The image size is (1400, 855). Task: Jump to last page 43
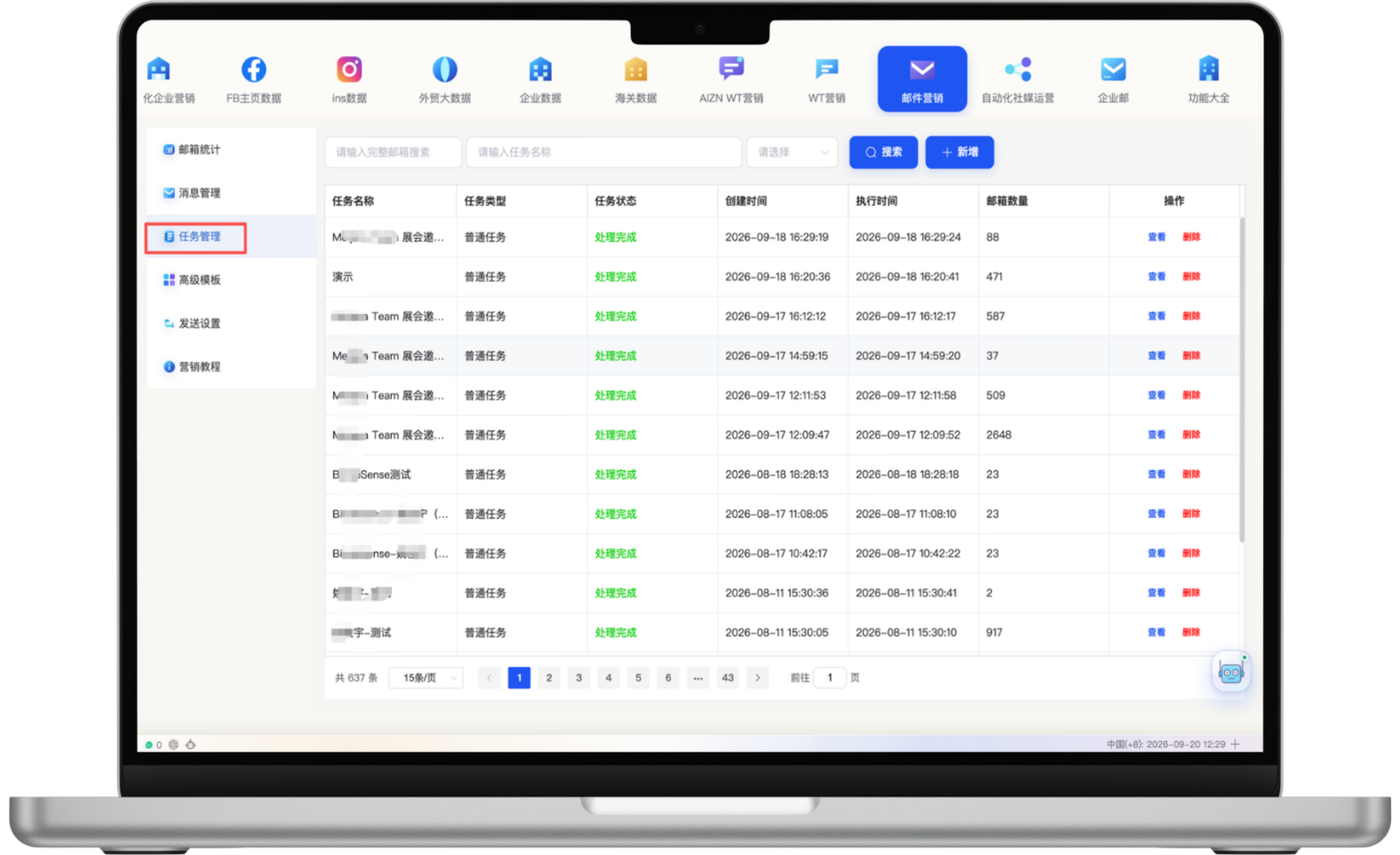pyautogui.click(x=728, y=678)
